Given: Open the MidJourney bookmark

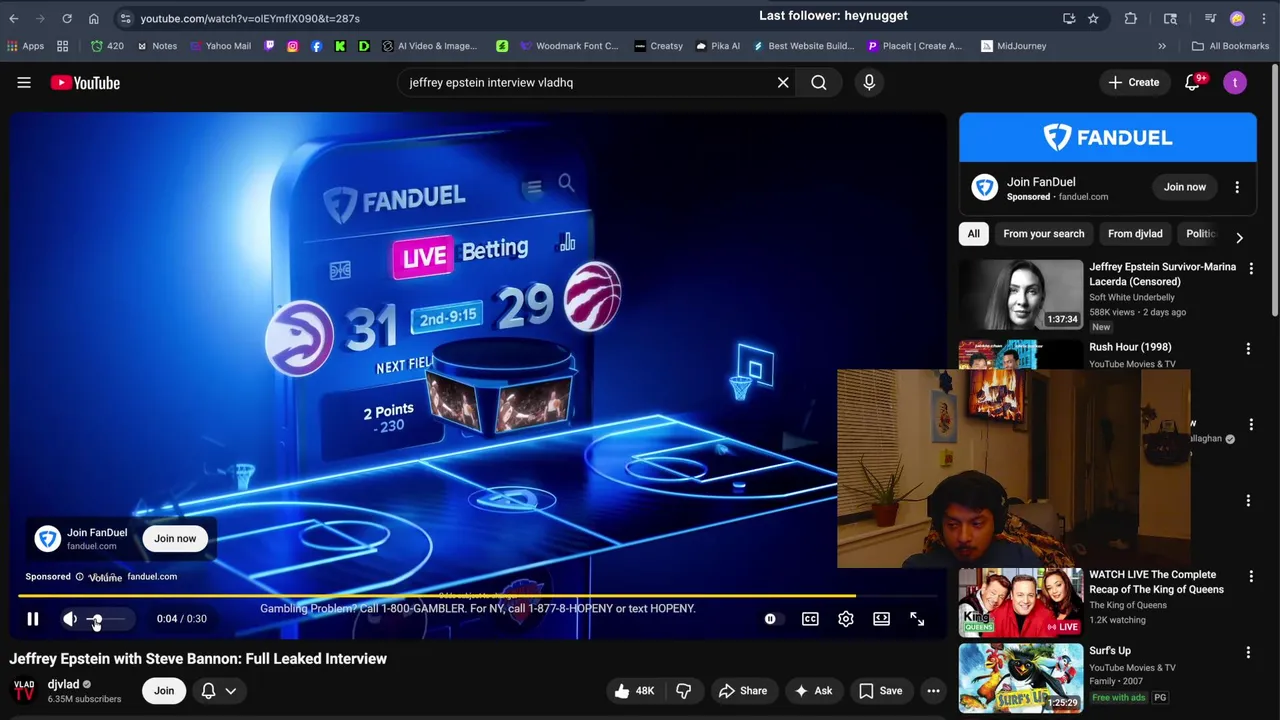Looking at the screenshot, I should click(x=1014, y=46).
